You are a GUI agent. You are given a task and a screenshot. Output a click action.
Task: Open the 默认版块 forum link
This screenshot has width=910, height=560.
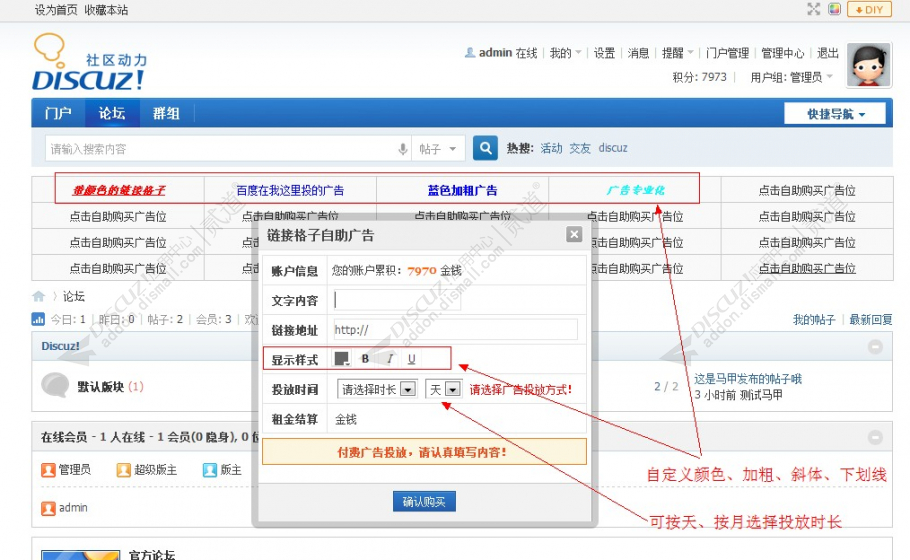[101, 386]
